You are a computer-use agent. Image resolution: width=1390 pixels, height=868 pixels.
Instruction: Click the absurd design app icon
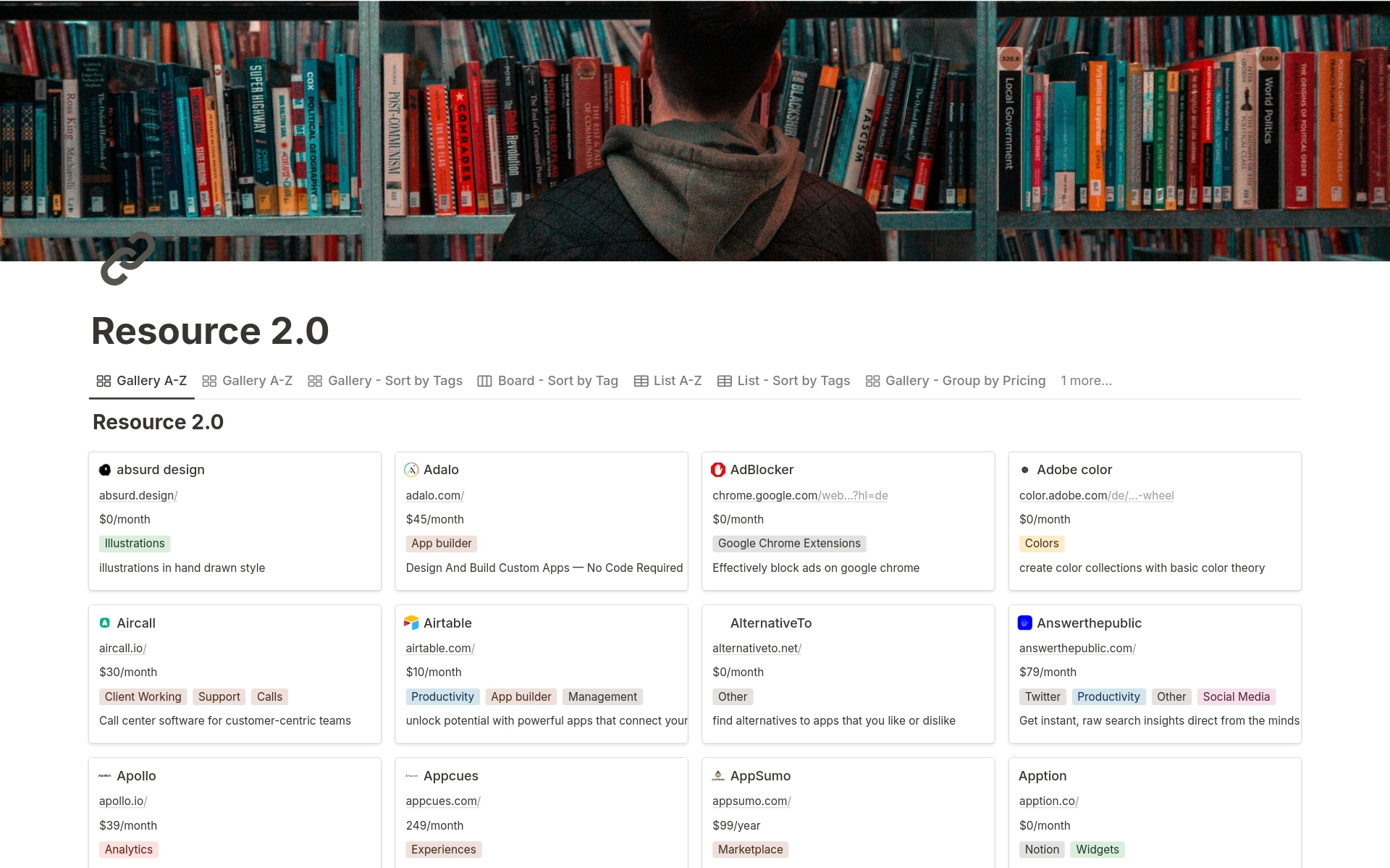click(x=105, y=469)
